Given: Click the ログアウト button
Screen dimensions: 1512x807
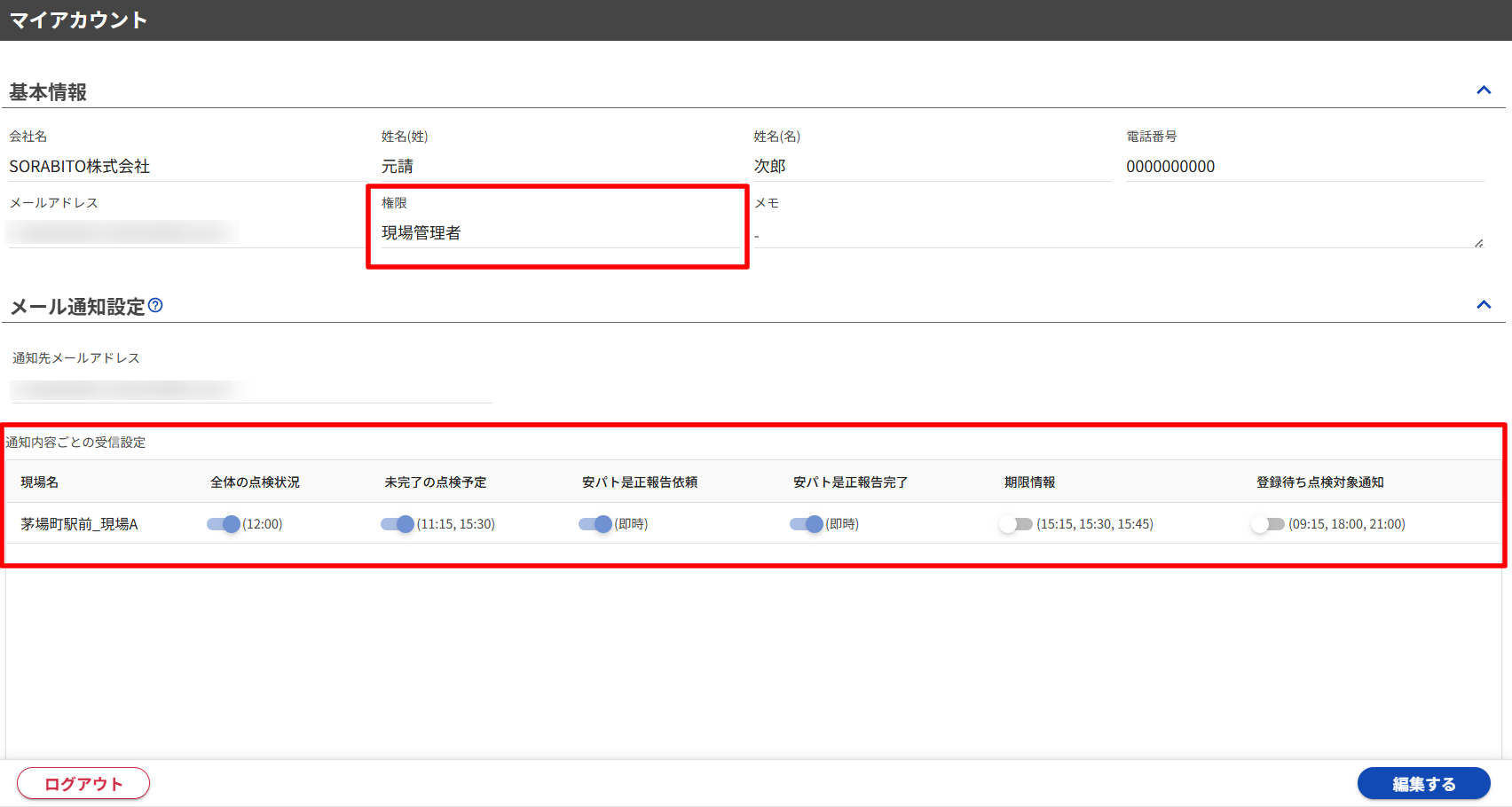Looking at the screenshot, I should 83,784.
